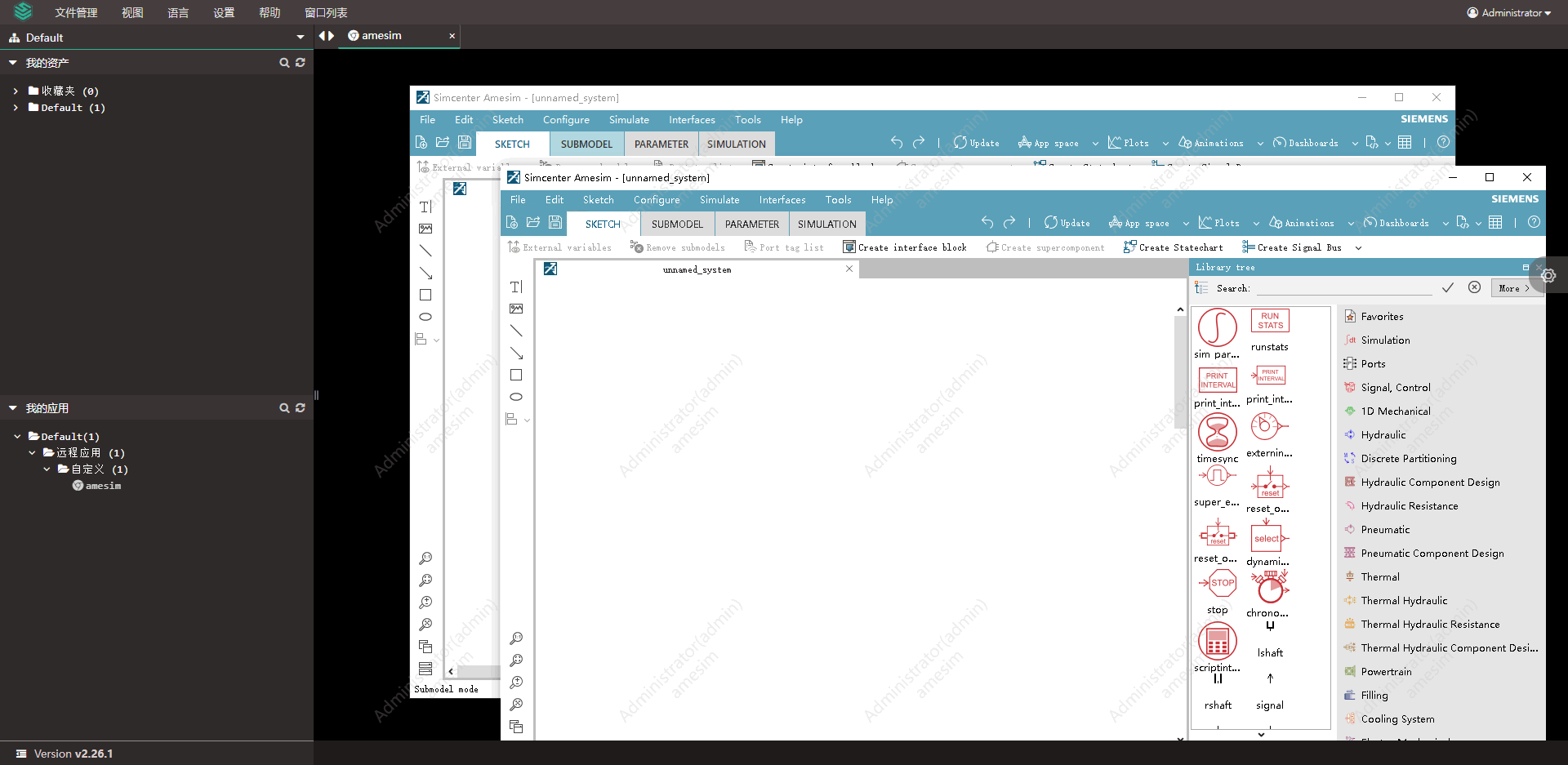Open Administrator account dropdown
This screenshot has width=1568, height=765.
coord(1508,12)
